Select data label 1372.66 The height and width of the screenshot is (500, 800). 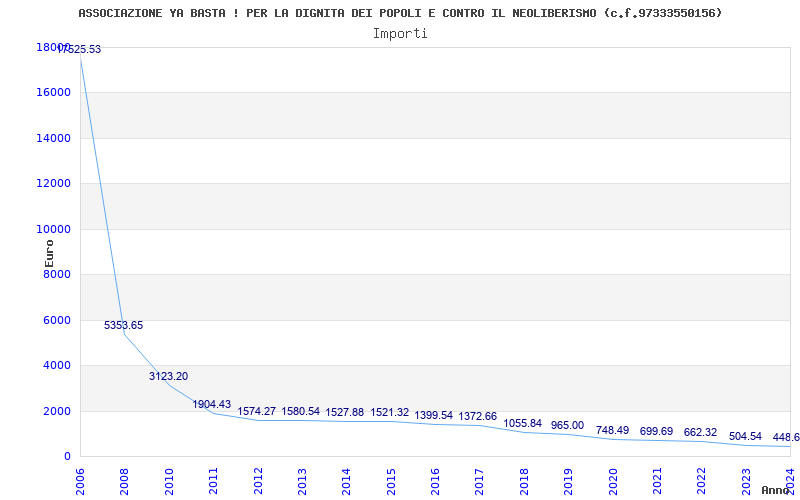click(x=478, y=416)
